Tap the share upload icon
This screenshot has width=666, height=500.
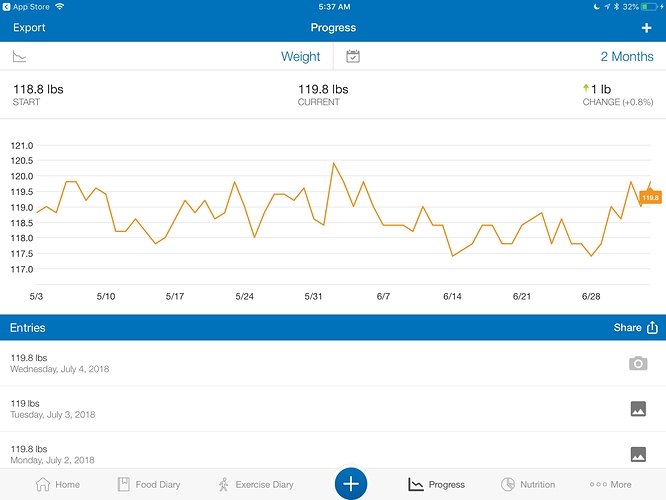coord(652,328)
